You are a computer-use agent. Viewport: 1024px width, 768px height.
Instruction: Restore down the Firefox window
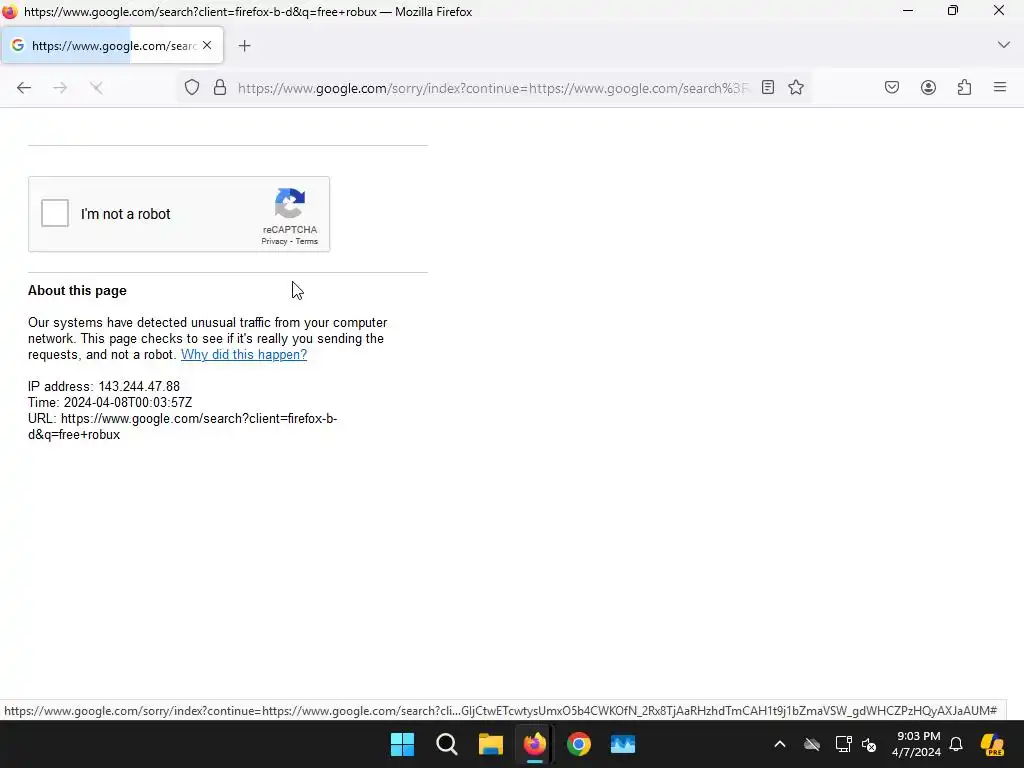click(953, 11)
